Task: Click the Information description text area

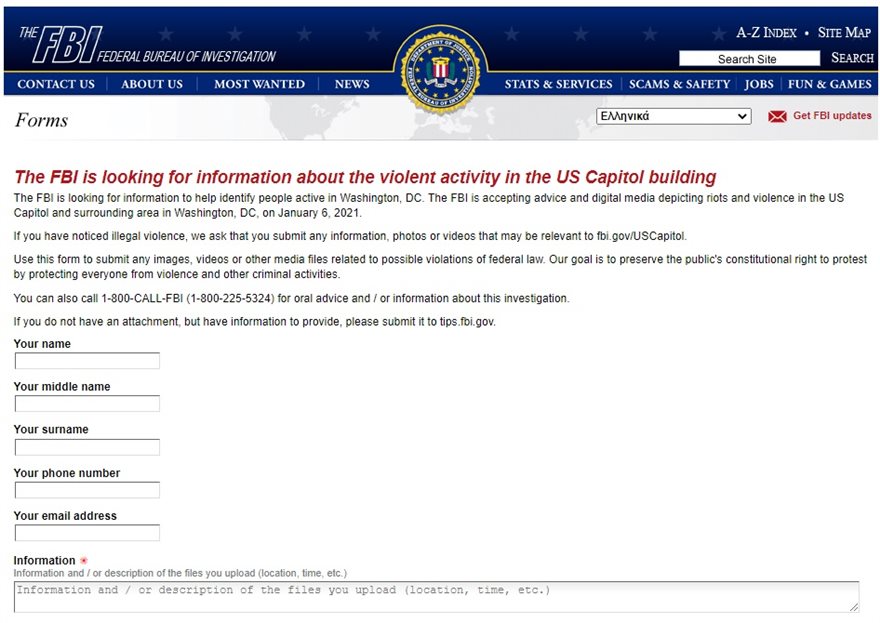Action: [x=436, y=596]
